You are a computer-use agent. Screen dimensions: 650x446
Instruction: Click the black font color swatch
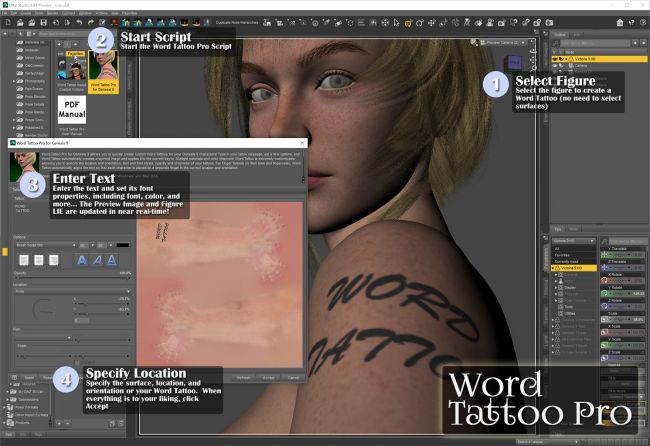(x=124, y=244)
